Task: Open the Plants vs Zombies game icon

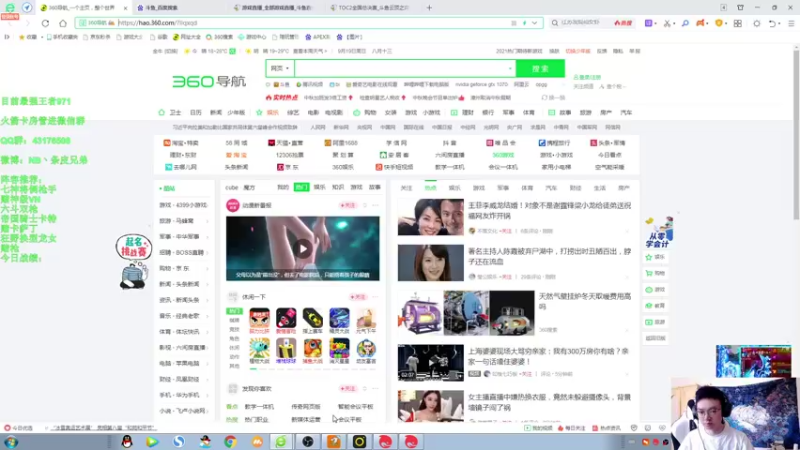Action: pos(259,348)
